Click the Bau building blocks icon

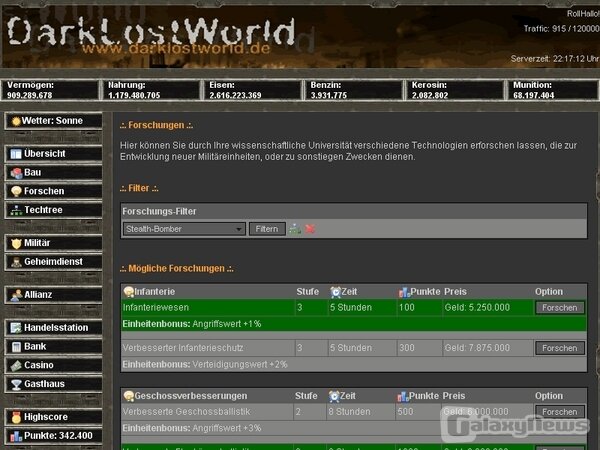point(16,173)
